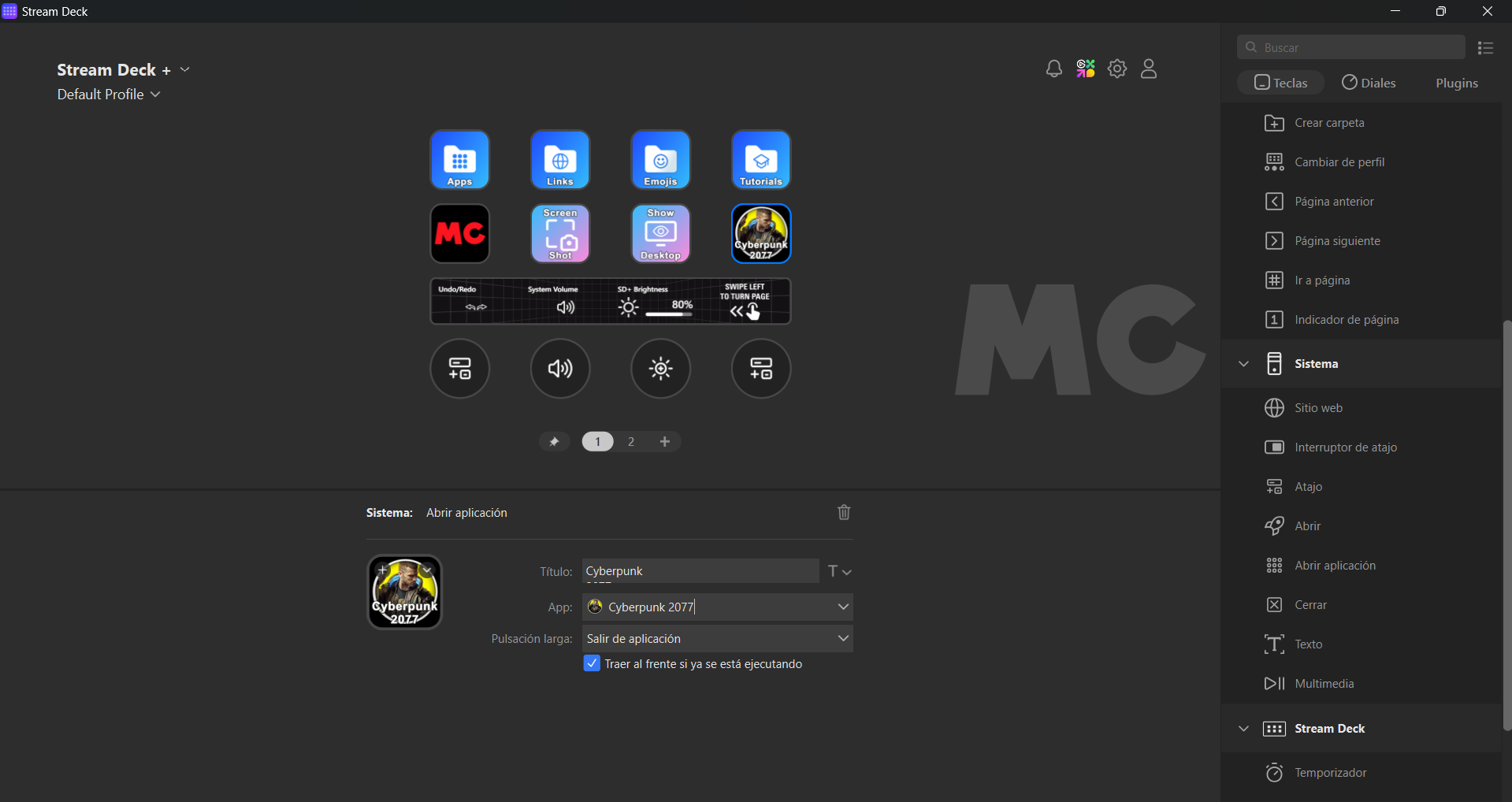
Task: Switch to the Plugins tab
Action: [1456, 83]
